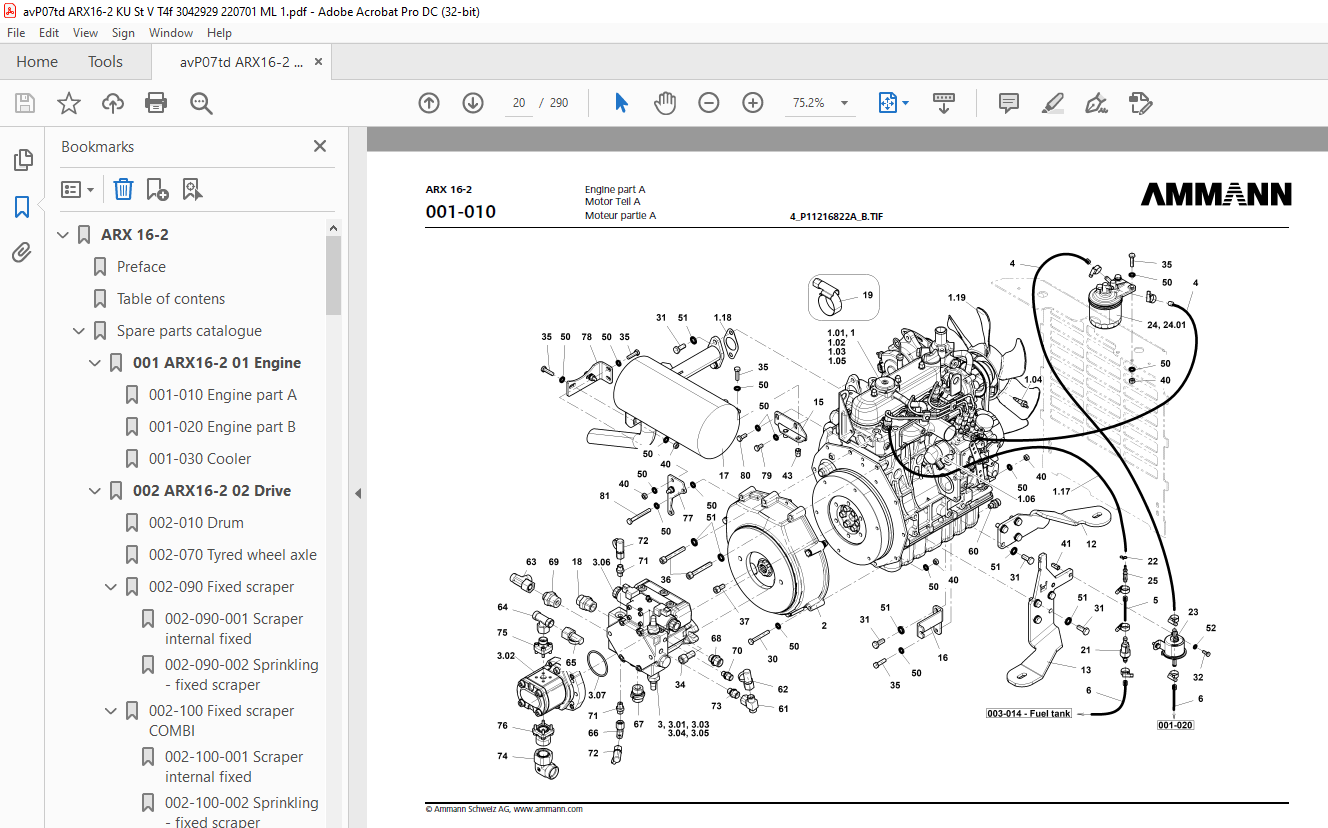
Task: Zoom in with the plus button
Action: (753, 103)
